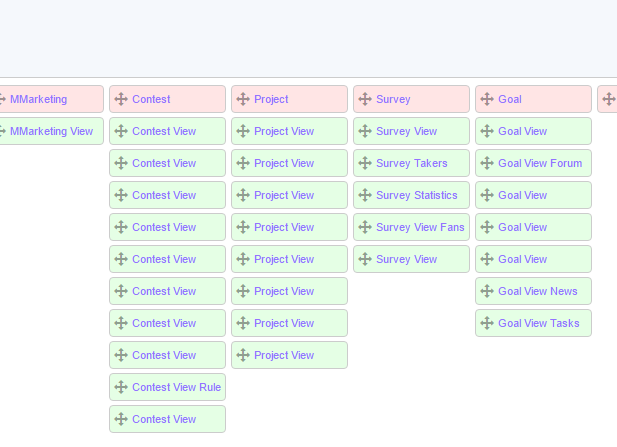Click the move handle on Contest header
Viewport: 617px width, 447px height.
click(121, 99)
